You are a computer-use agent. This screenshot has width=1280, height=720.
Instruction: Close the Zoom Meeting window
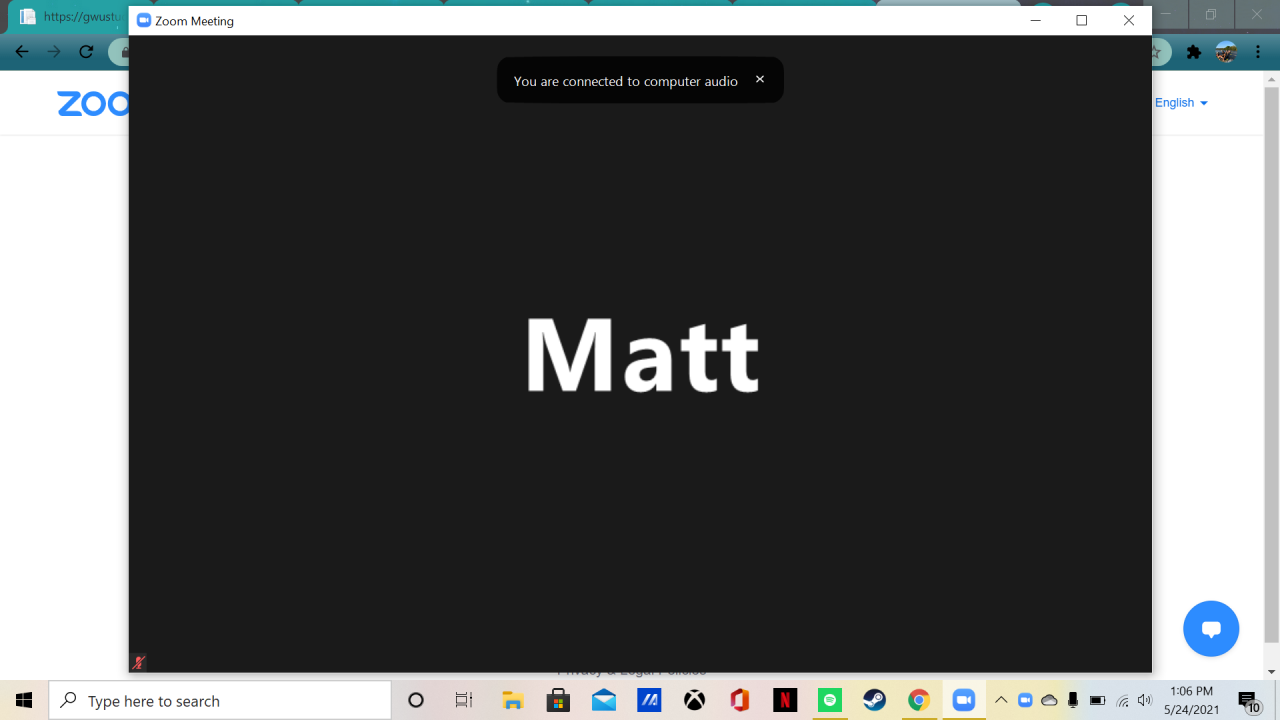1128,20
